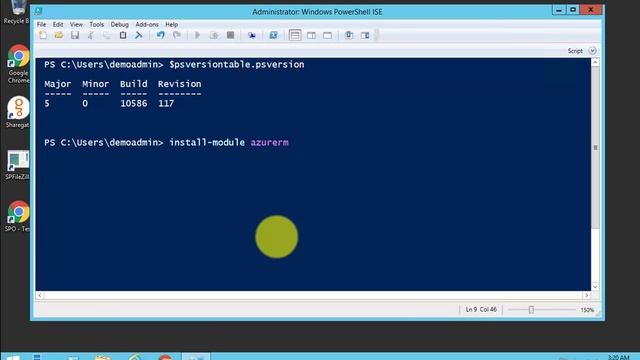Run selection using the Run Selection icon

tap(214, 36)
